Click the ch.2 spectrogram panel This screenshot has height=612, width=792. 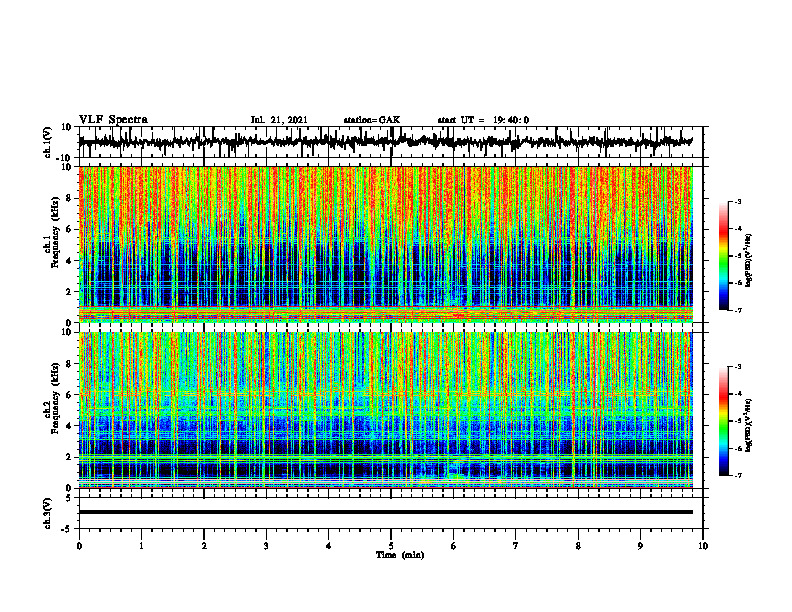(385, 410)
